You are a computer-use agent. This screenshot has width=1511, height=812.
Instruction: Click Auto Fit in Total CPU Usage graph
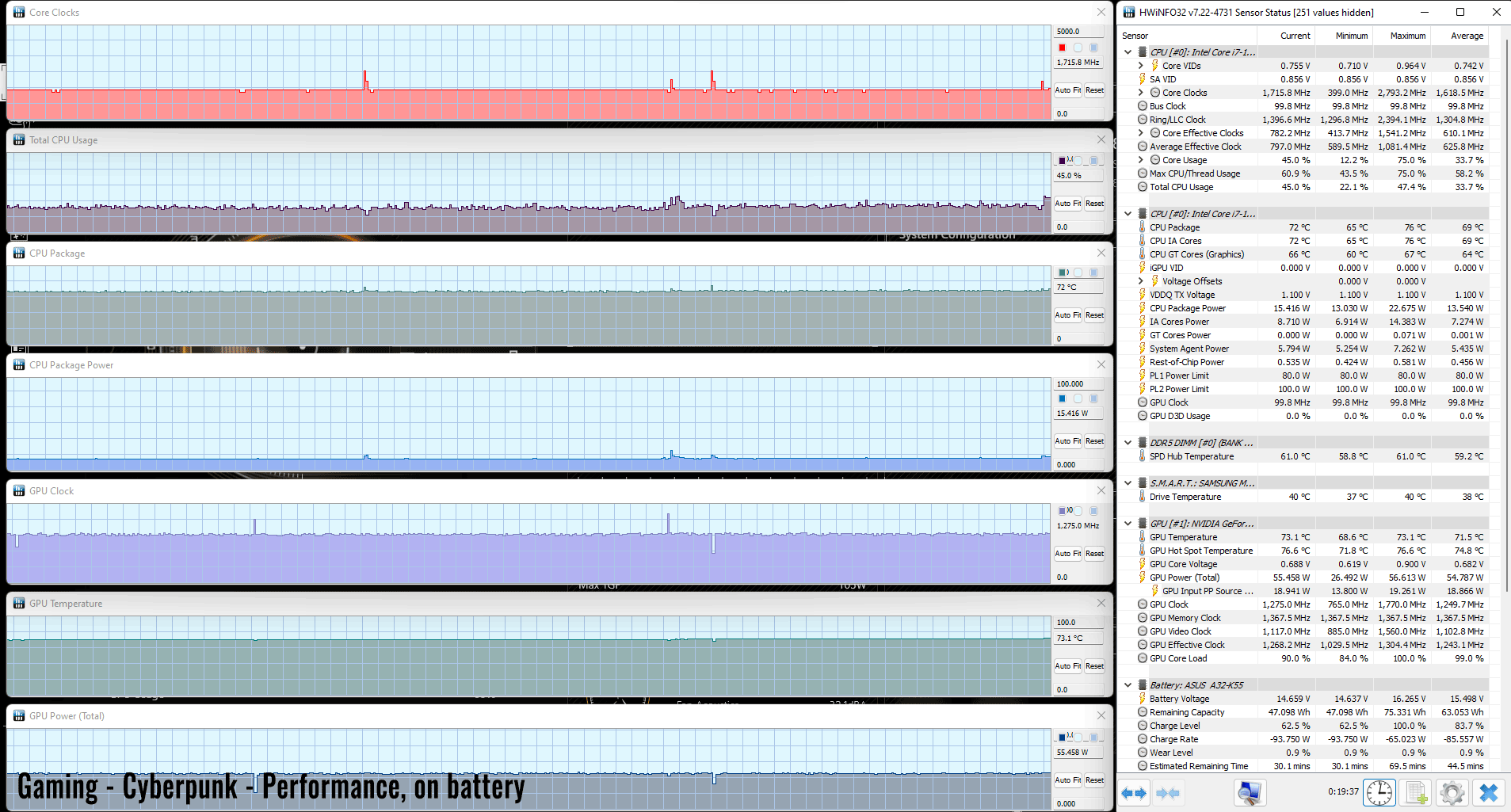click(1067, 204)
